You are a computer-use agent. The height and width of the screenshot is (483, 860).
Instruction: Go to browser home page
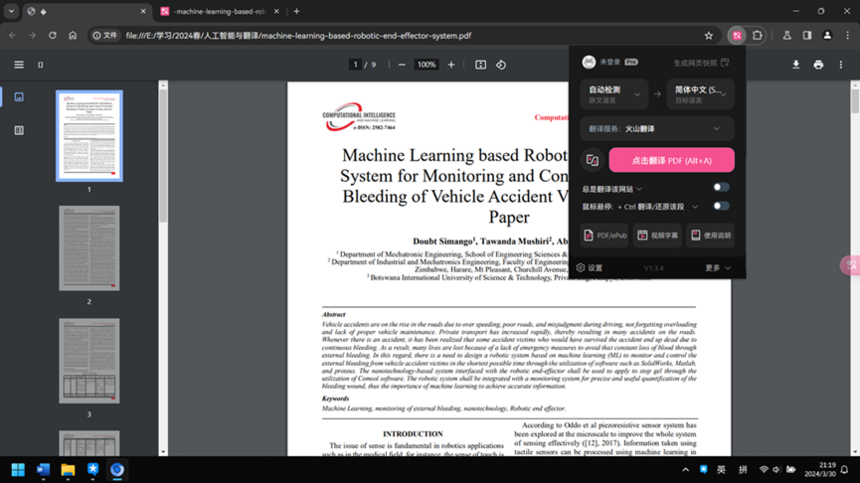[73, 36]
